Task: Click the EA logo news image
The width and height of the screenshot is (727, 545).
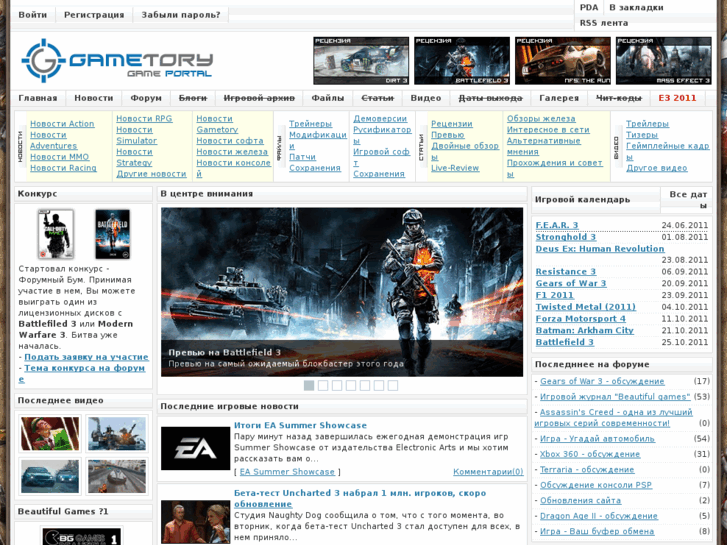Action: (x=195, y=449)
